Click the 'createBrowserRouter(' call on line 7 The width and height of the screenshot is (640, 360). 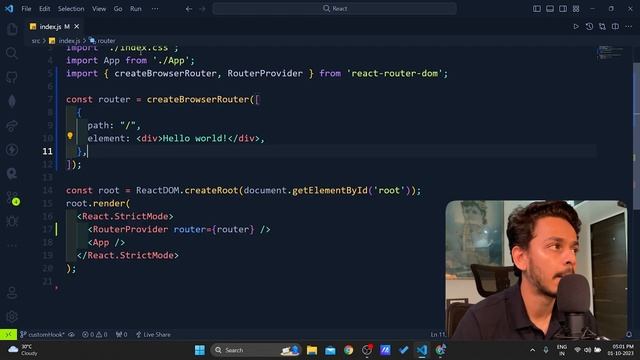click(200, 99)
